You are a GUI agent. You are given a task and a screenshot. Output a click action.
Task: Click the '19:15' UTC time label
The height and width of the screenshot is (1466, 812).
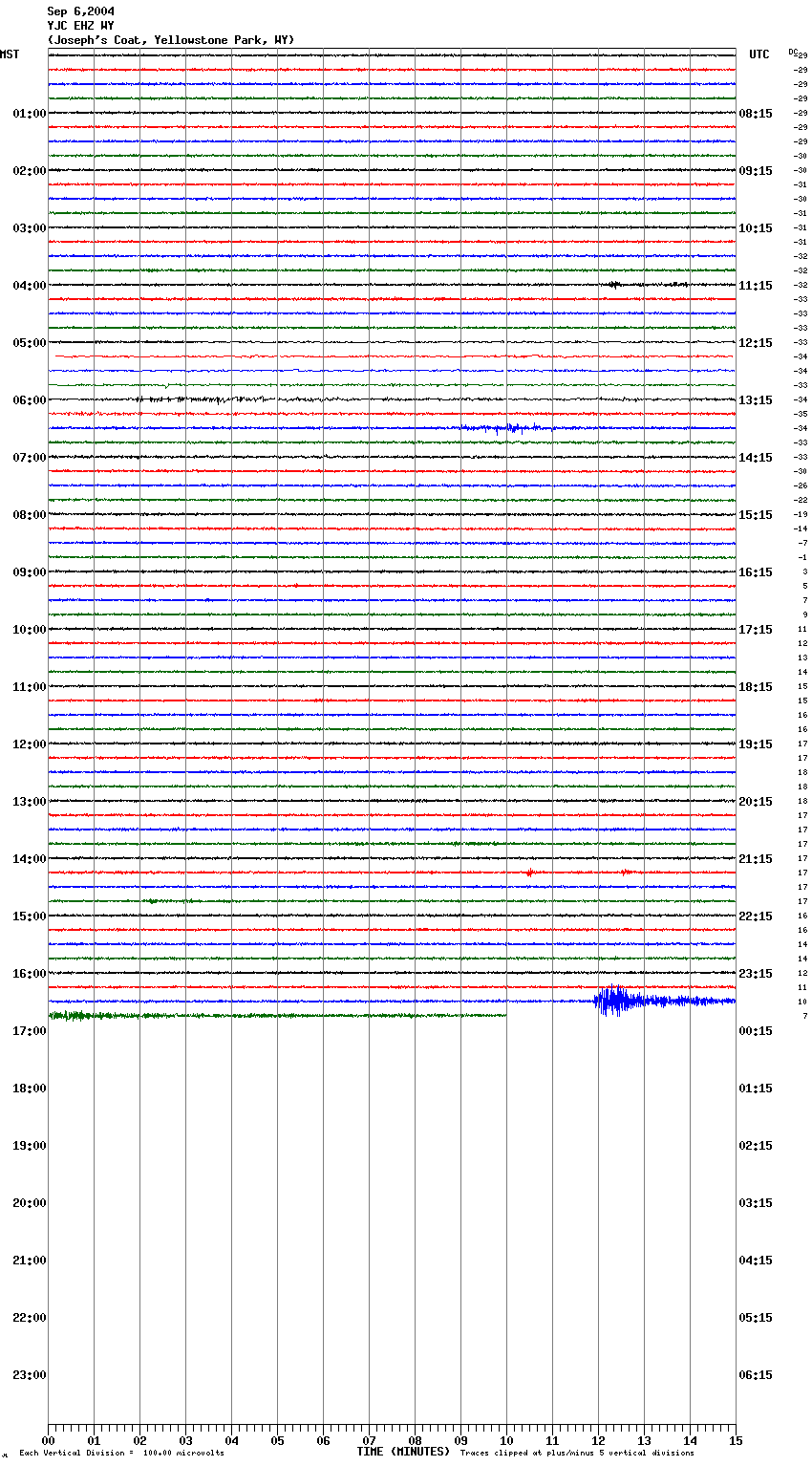[756, 744]
